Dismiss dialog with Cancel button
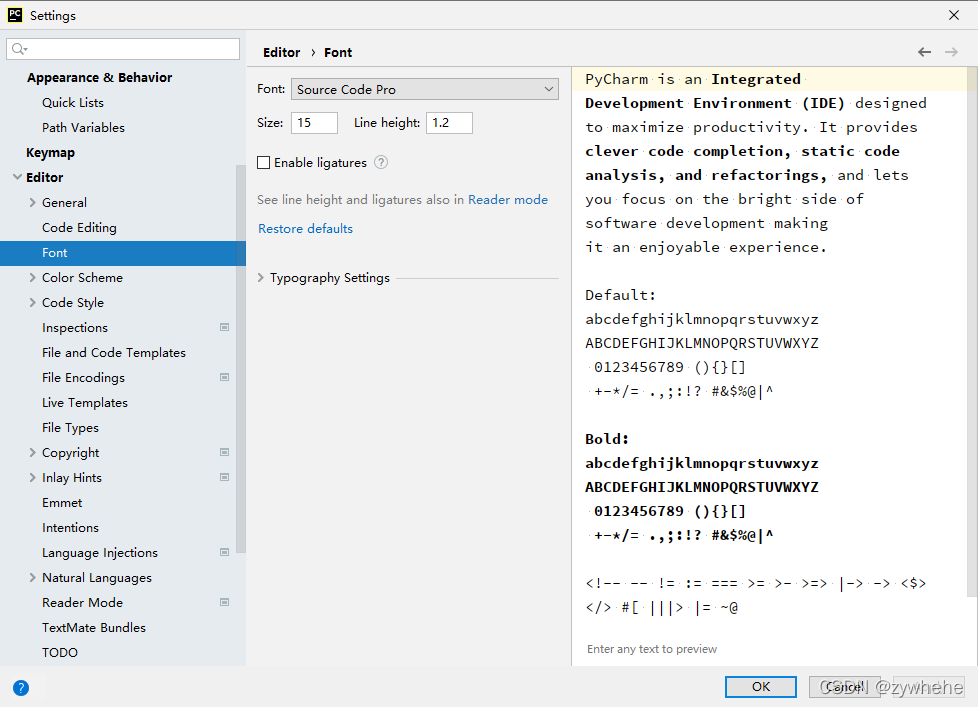This screenshot has width=978, height=707. click(845, 686)
